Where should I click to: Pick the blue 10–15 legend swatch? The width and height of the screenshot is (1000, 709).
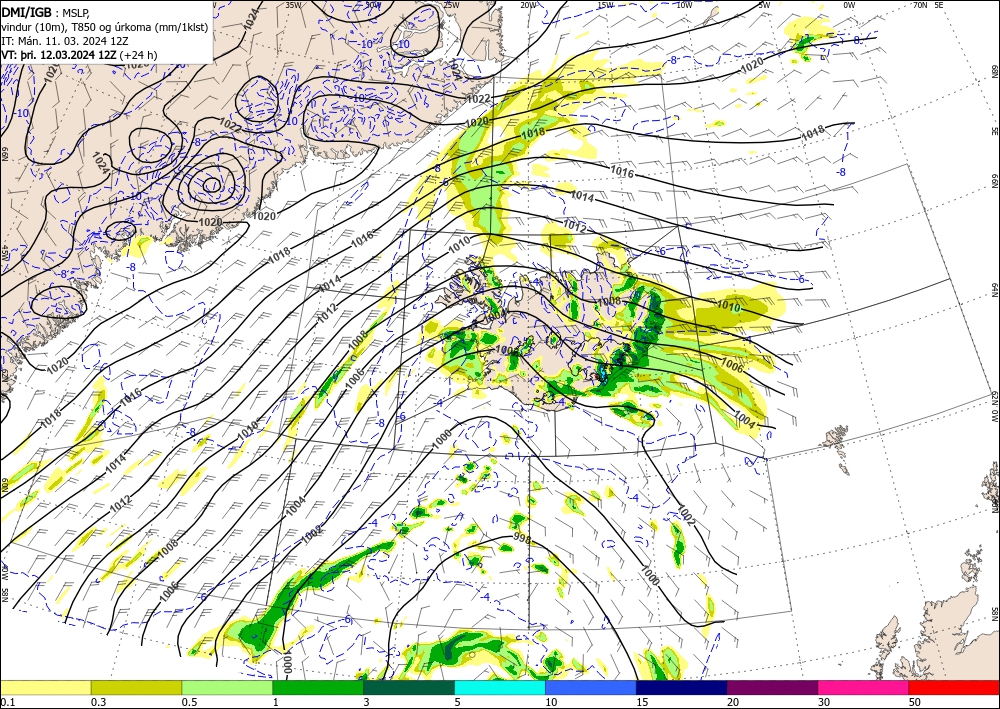(x=591, y=687)
